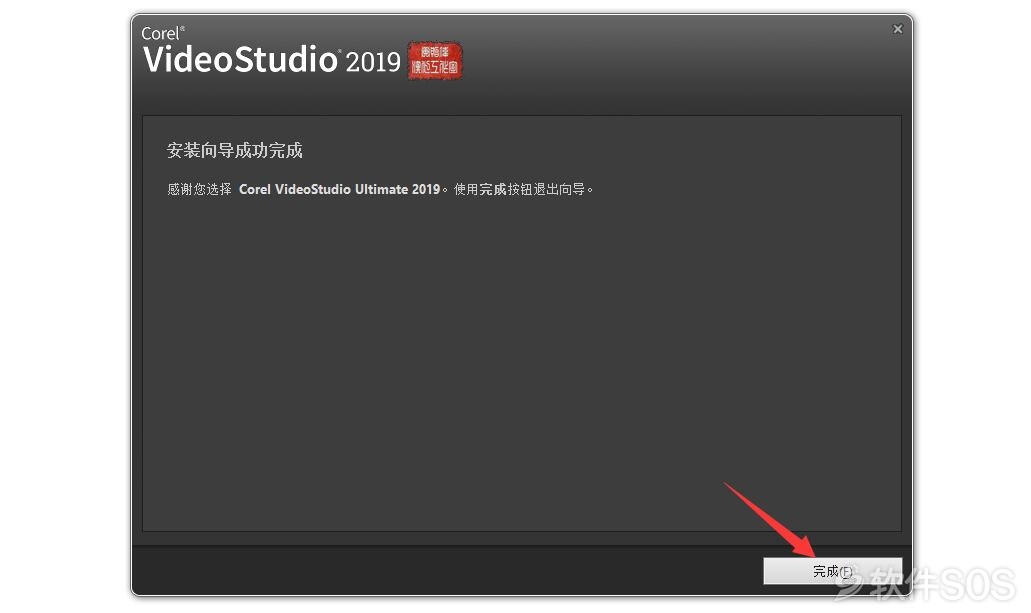Click the 完成 (Finish) button
This screenshot has height=613, width=1031.
832,571
